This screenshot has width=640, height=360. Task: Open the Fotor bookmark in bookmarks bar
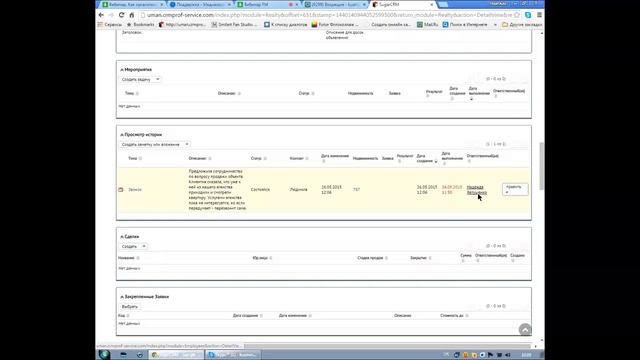pyautogui.click(x=335, y=24)
